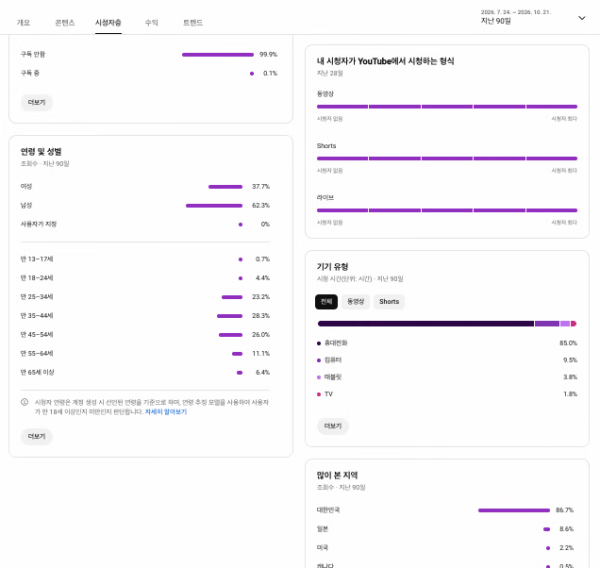Click the 남성 percentage bar
This screenshot has width=600, height=568.
[x=214, y=206]
